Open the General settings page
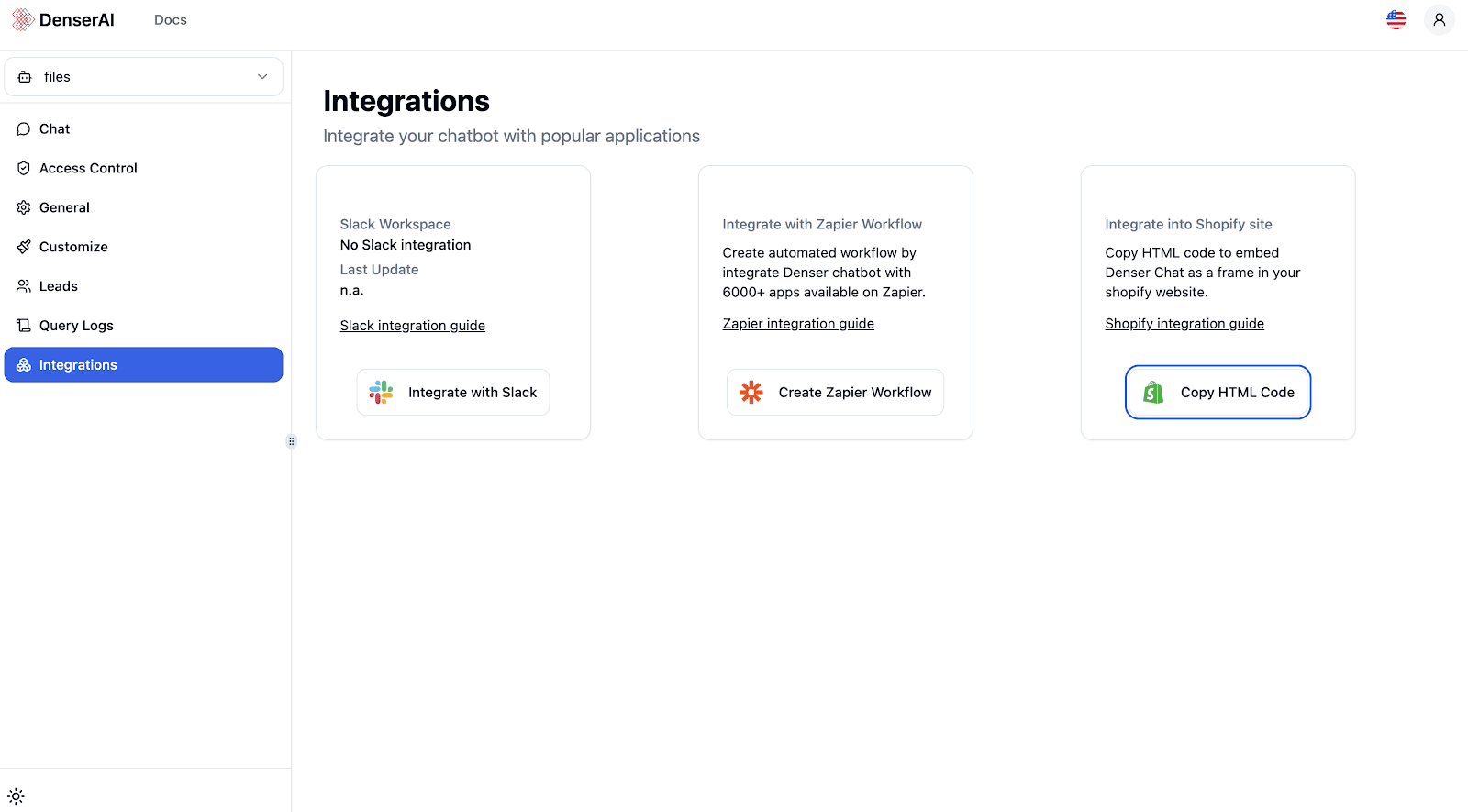Image resolution: width=1468 pixels, height=812 pixels. point(143,208)
